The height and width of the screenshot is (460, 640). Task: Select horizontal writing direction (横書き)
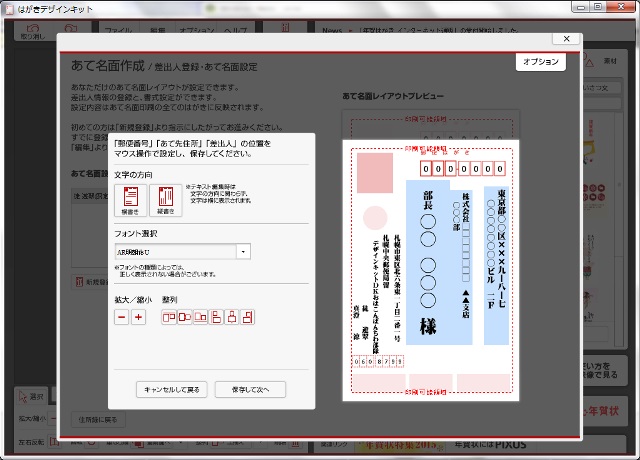pyautogui.click(x=130, y=200)
